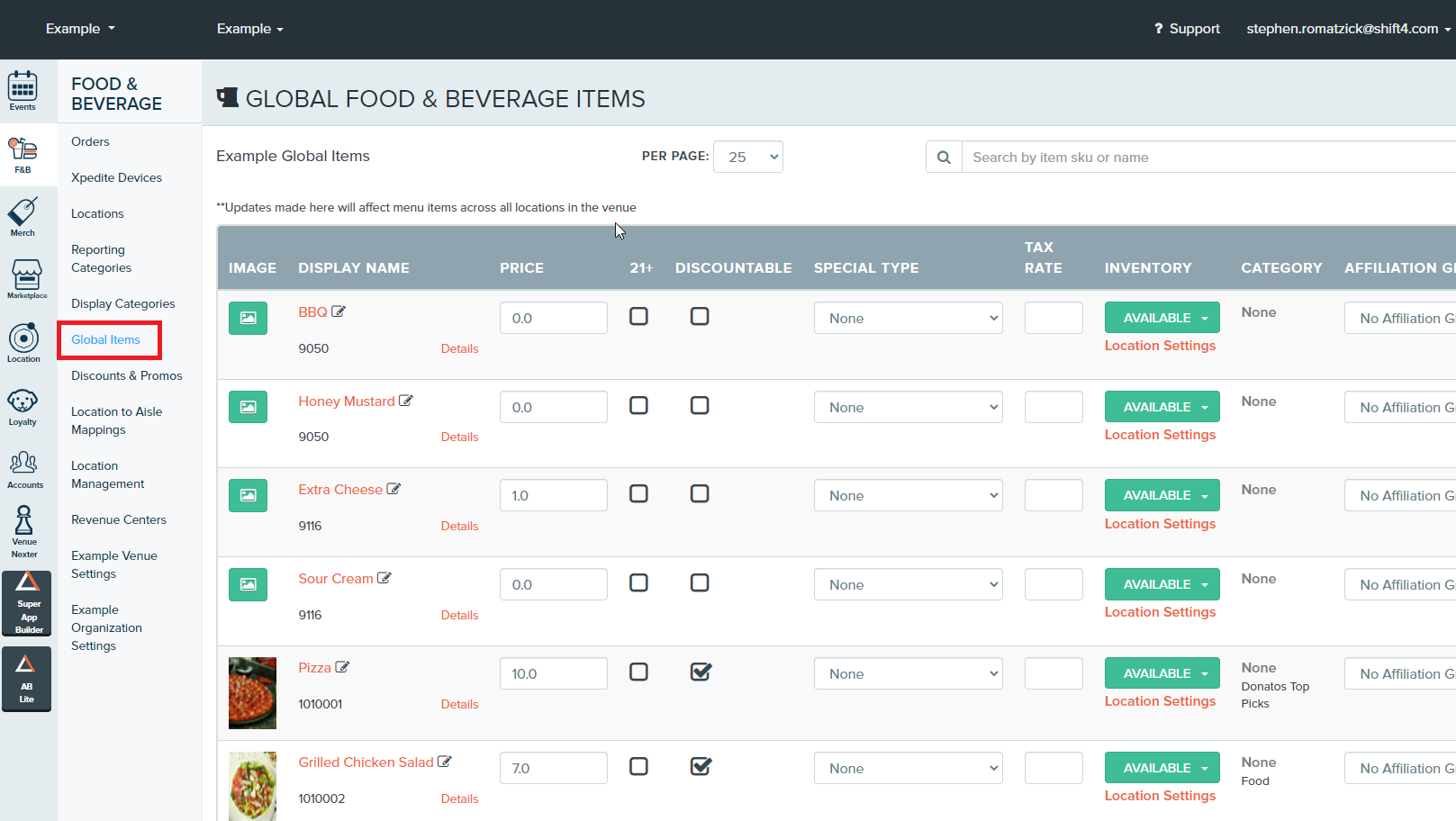Open Special Type dropdown for Honey Mustard
The image size is (1456, 821).
[909, 407]
